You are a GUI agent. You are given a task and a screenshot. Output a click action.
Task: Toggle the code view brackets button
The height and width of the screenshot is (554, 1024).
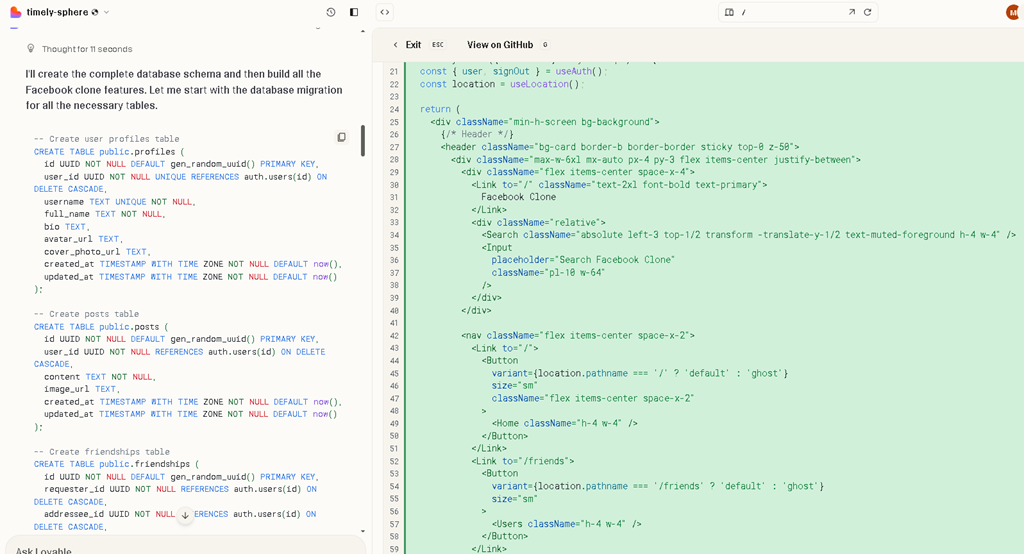385,12
